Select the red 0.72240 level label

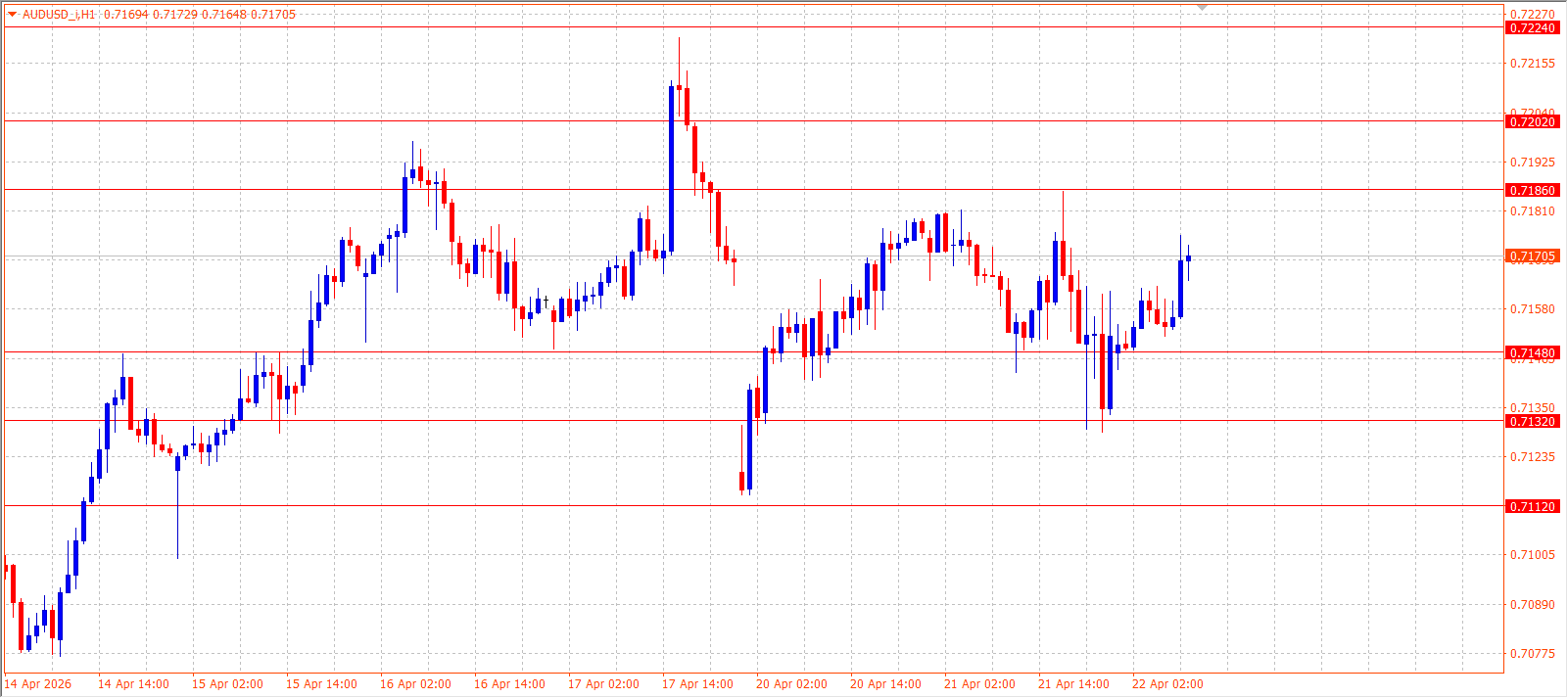tap(1532, 27)
